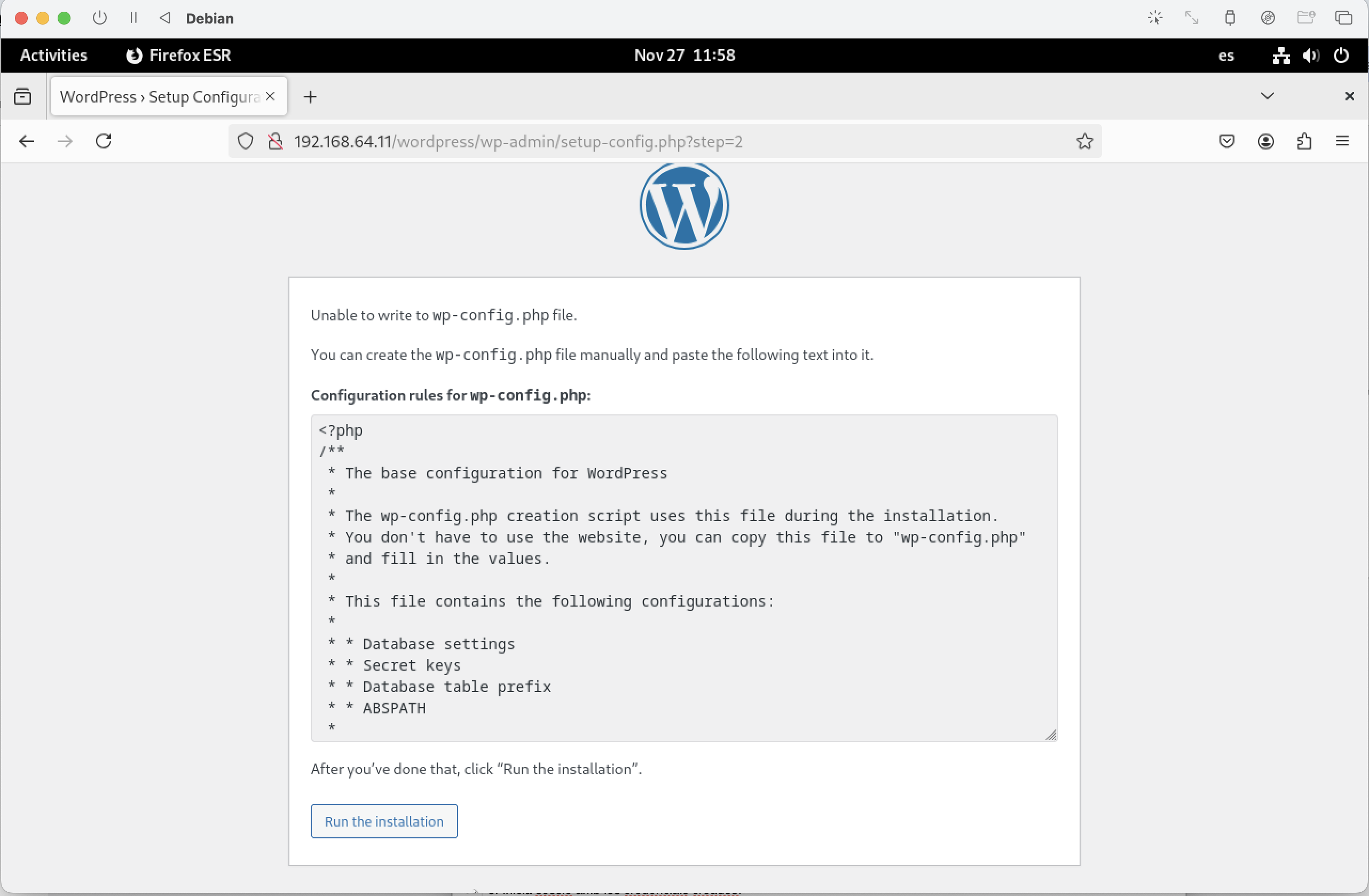Click the '* * Database settings' line
The height and width of the screenshot is (896, 1369).
point(421,643)
